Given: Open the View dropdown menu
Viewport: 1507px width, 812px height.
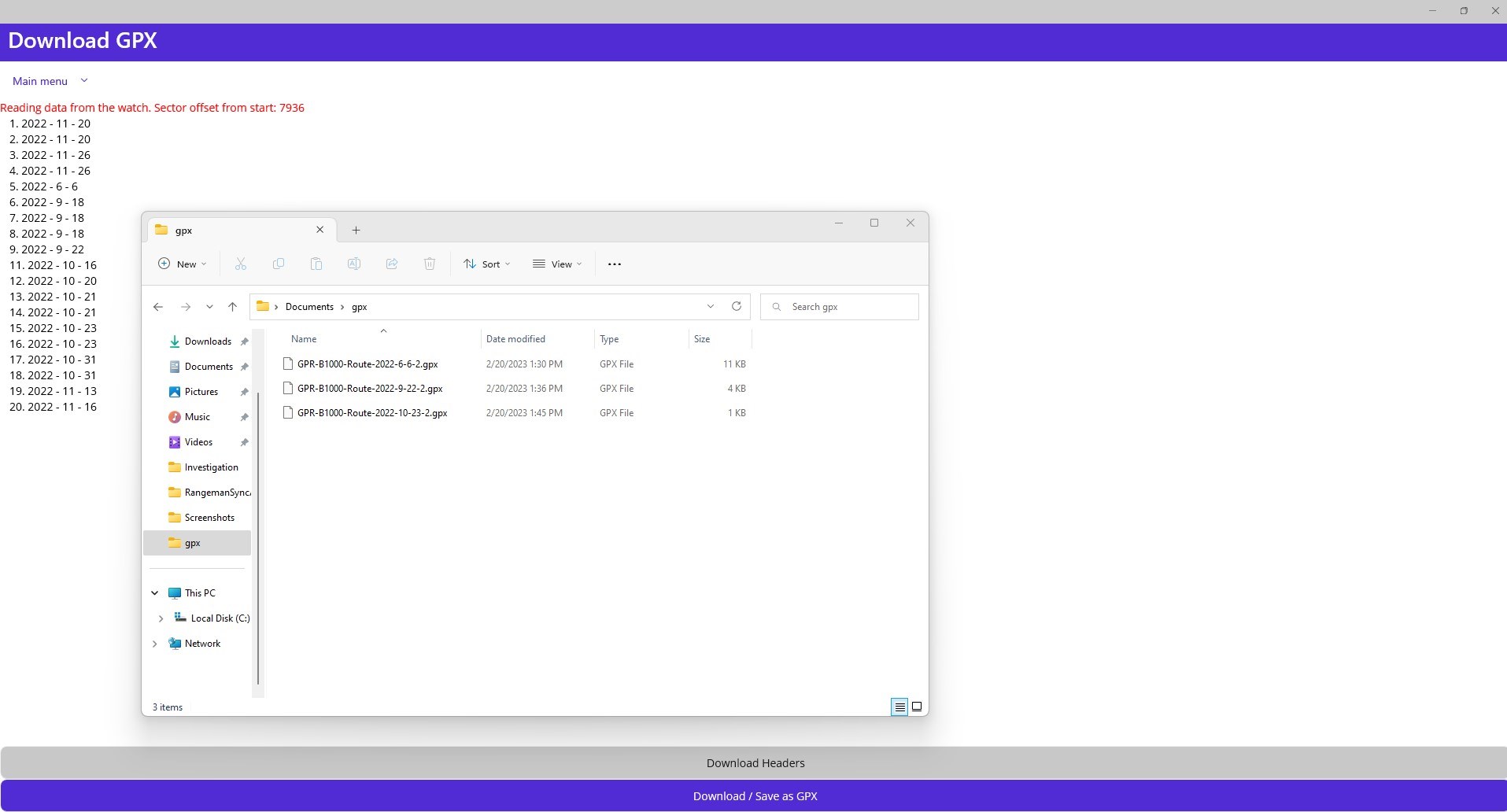Looking at the screenshot, I should (x=557, y=264).
